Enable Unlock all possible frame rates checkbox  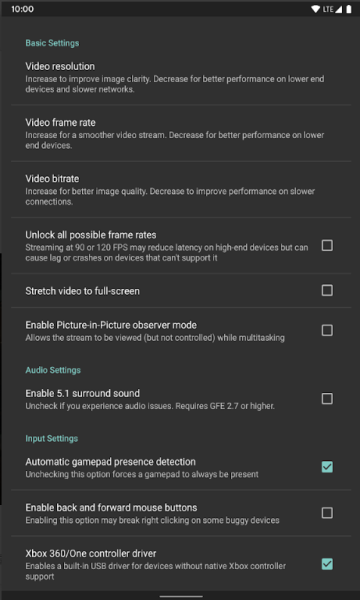point(327,246)
